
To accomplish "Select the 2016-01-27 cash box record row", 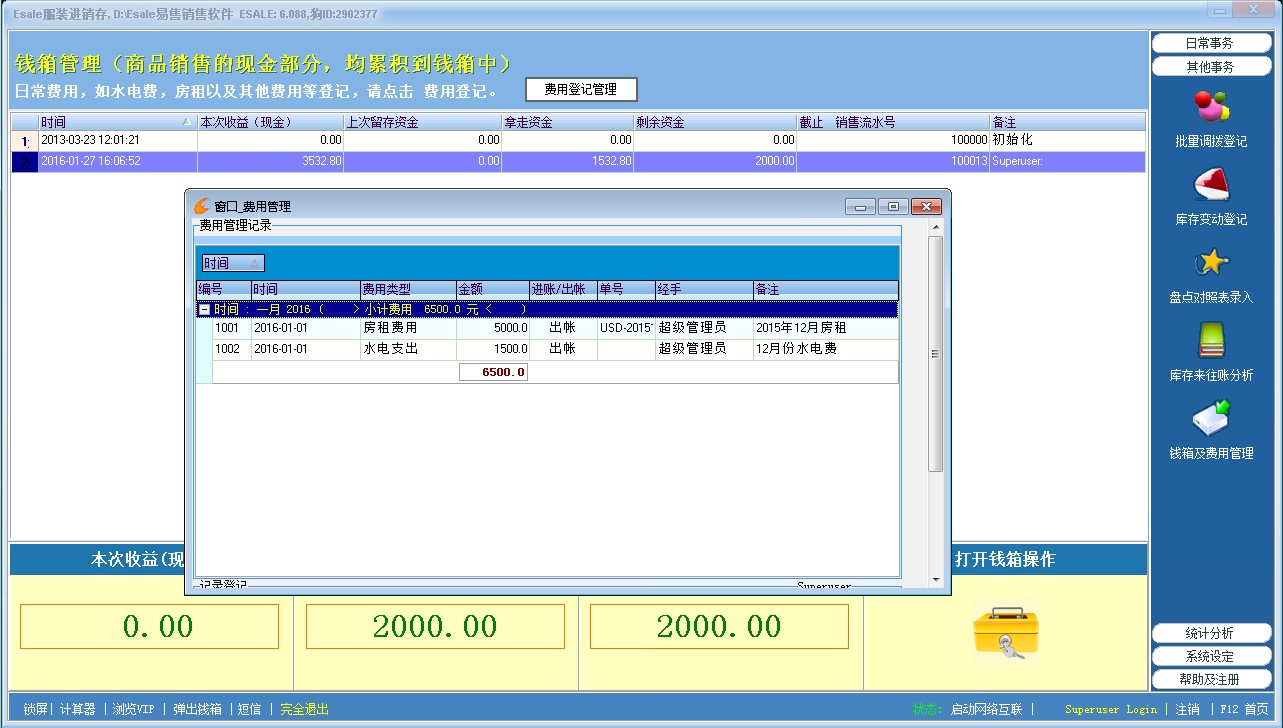I will [500, 161].
